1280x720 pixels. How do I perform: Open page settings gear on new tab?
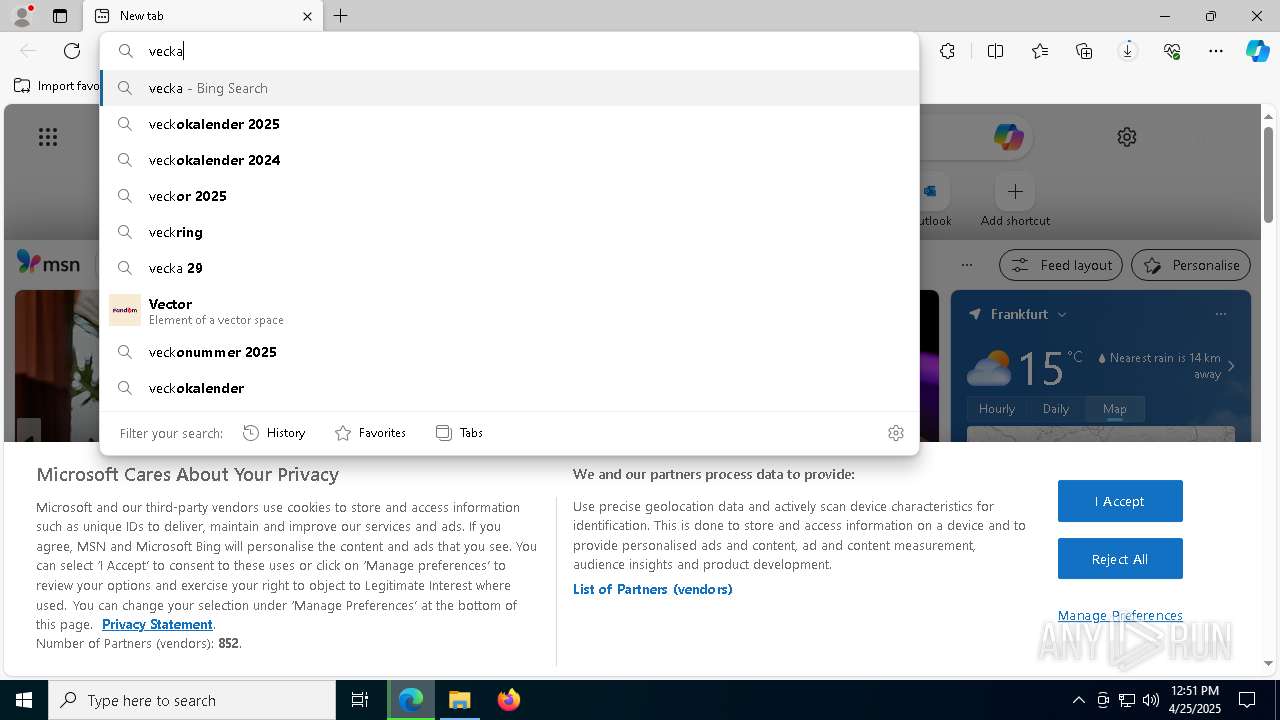pos(1127,137)
